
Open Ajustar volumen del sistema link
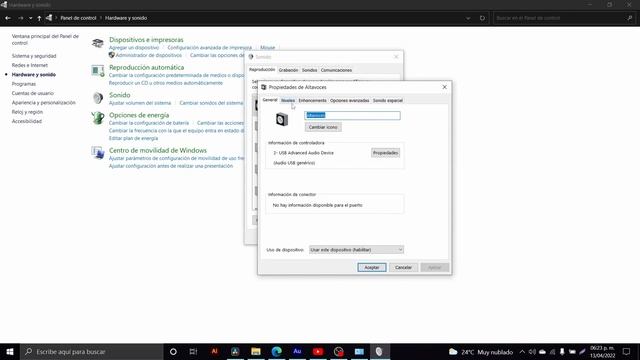pyautogui.click(x=140, y=103)
